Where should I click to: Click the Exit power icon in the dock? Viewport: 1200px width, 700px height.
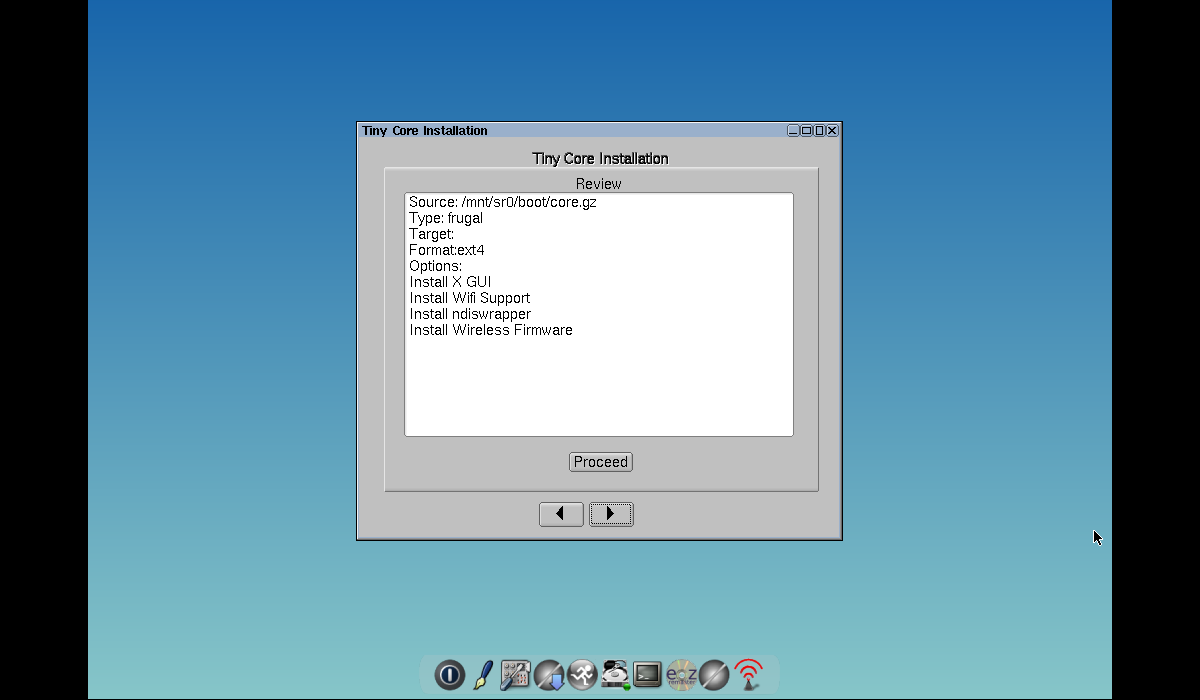pos(450,675)
